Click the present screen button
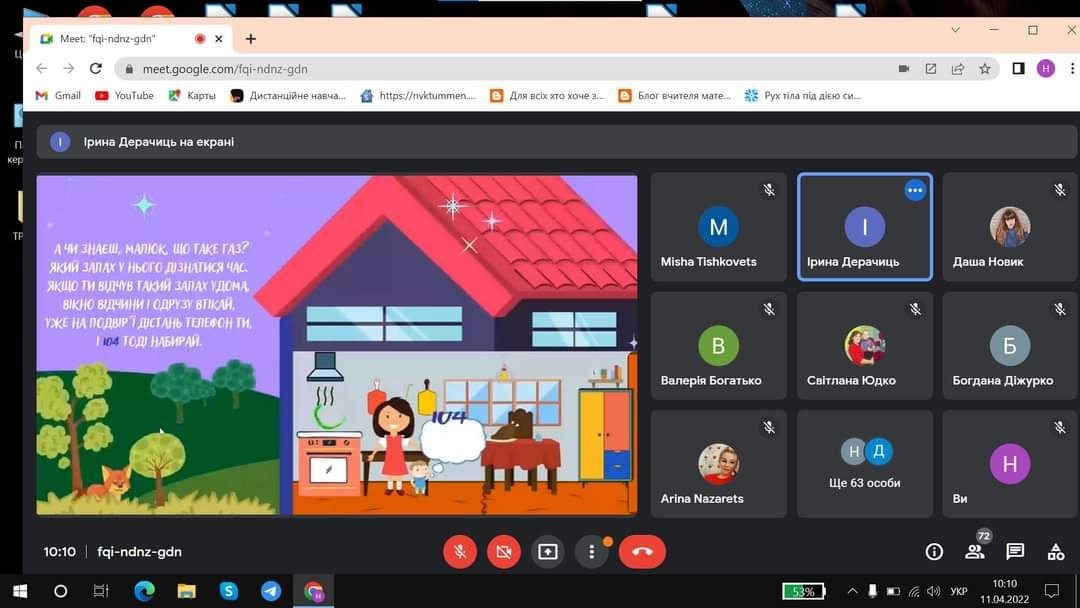Image resolution: width=1080 pixels, height=608 pixels. point(547,551)
